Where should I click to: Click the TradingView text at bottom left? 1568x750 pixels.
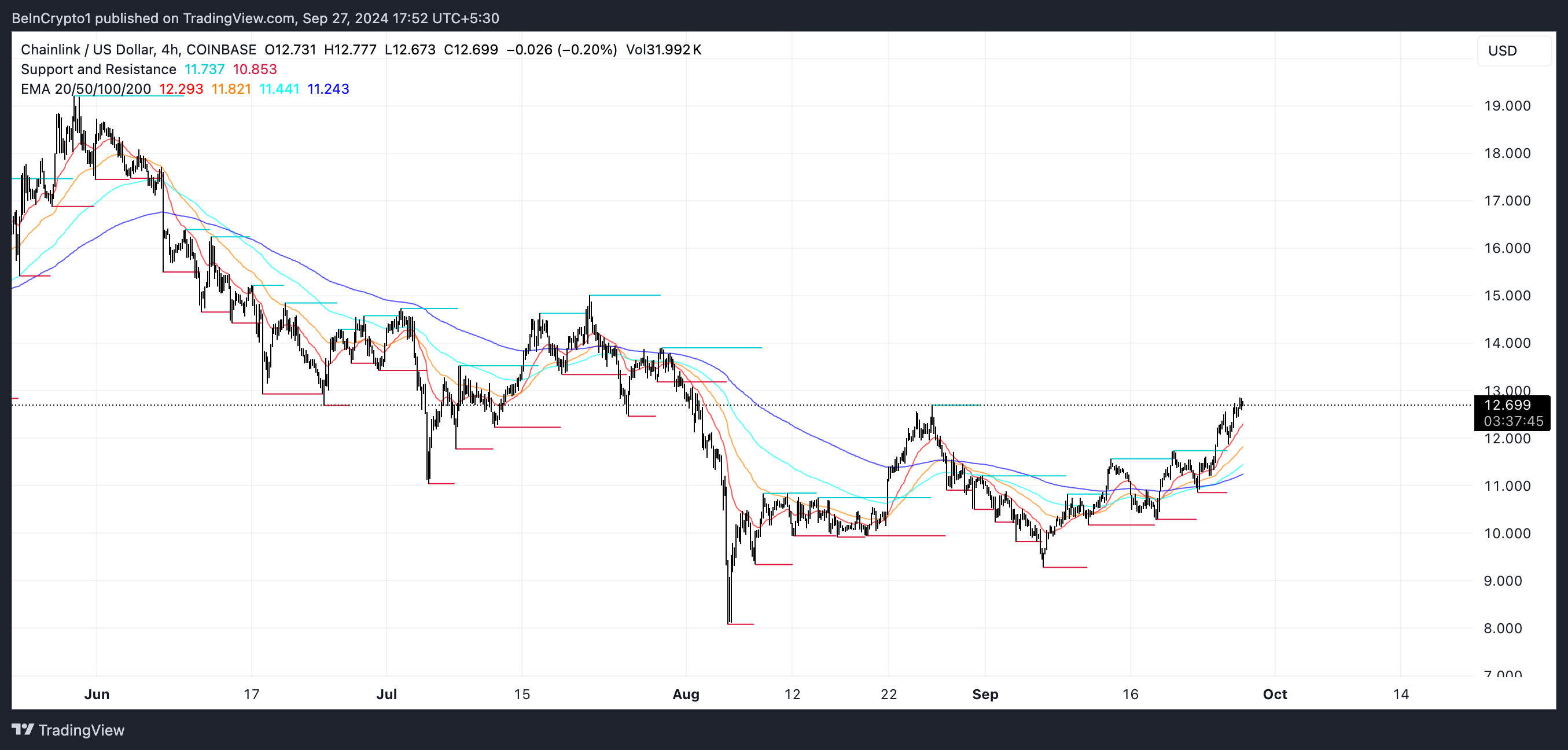point(81,730)
